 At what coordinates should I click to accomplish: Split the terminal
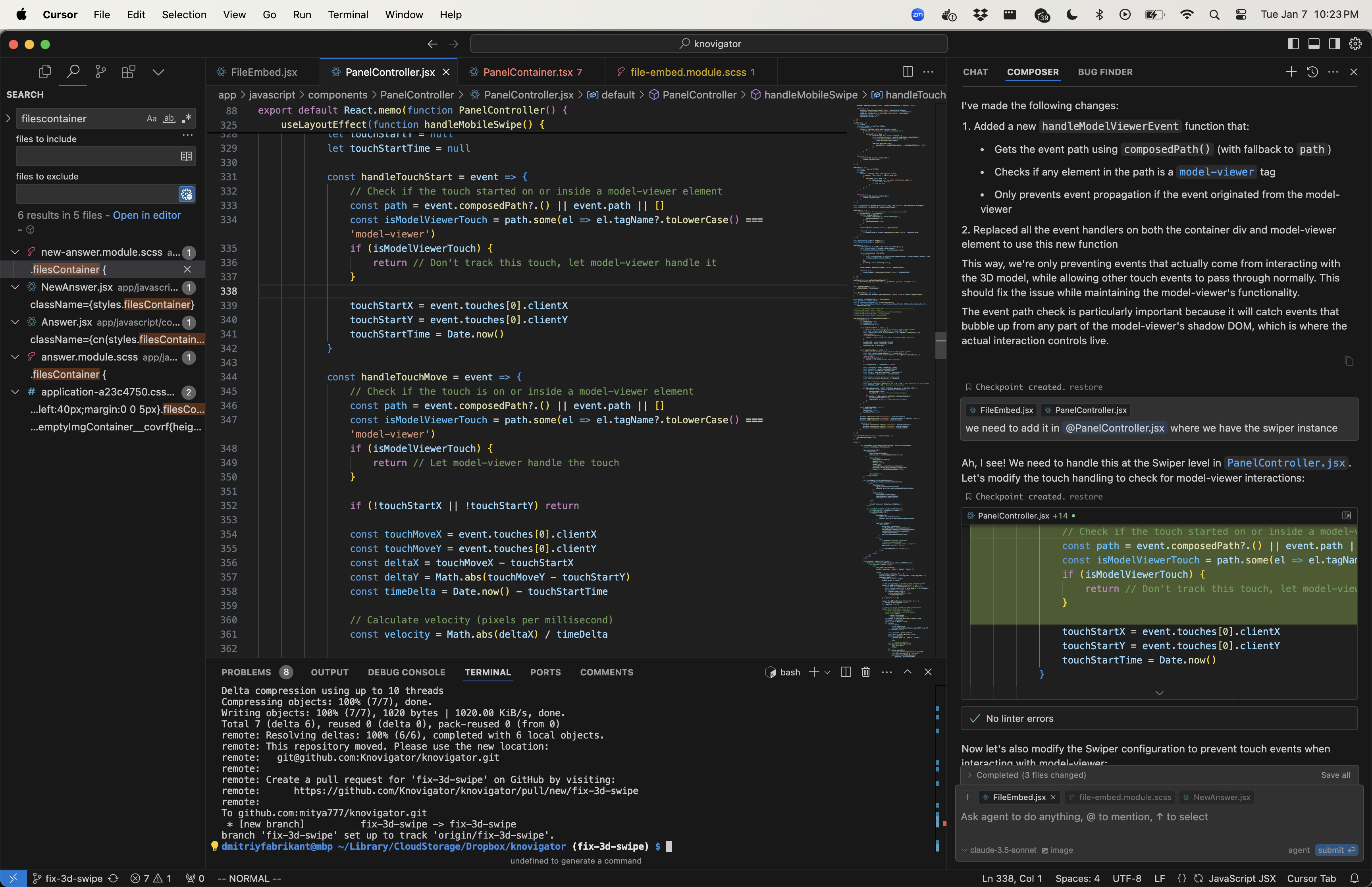click(846, 671)
